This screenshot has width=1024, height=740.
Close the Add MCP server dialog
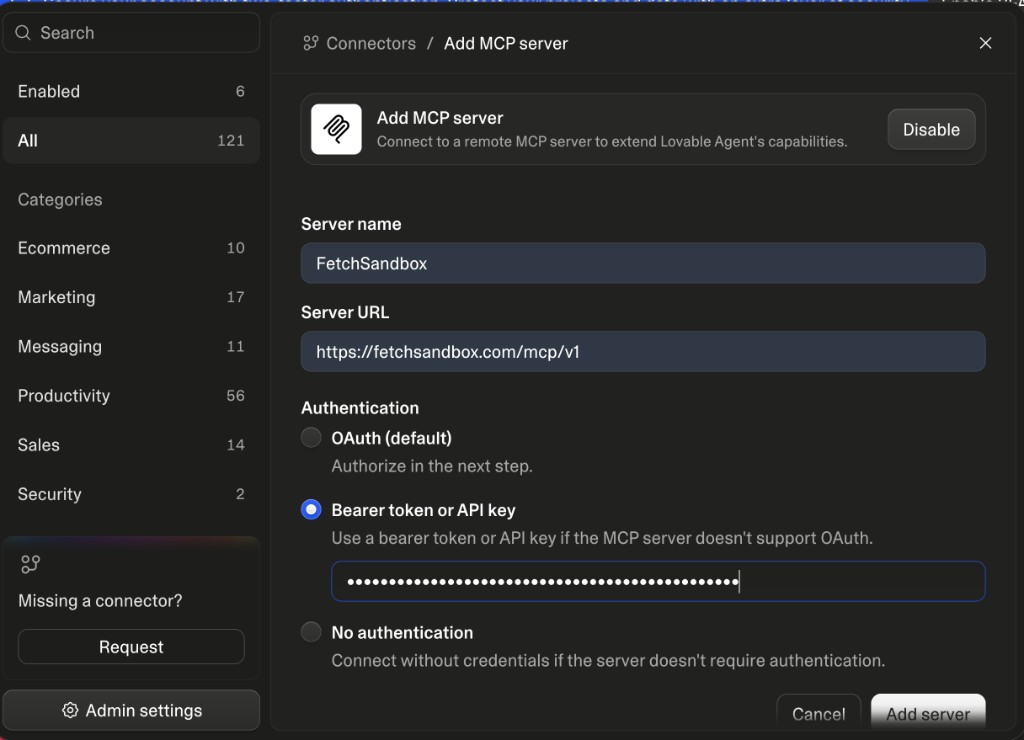pyautogui.click(x=985, y=43)
